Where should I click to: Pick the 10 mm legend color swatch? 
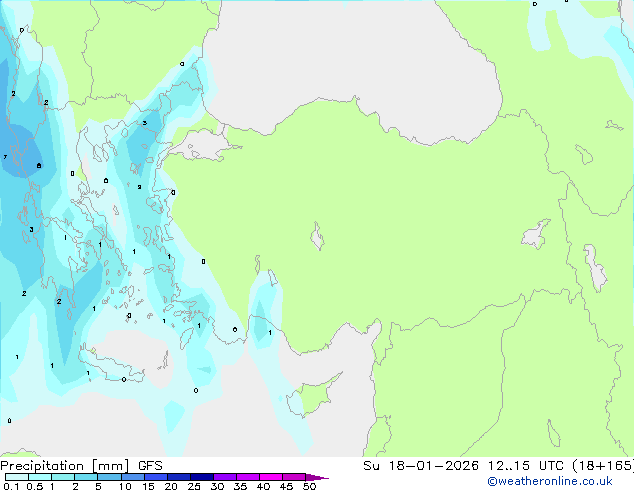132,477
